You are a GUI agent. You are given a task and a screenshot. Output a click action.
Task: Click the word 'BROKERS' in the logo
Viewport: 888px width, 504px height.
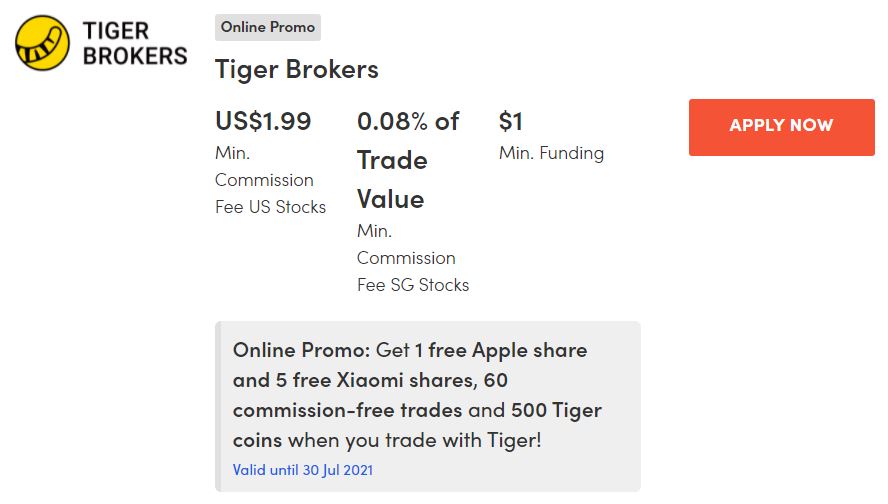click(134, 56)
